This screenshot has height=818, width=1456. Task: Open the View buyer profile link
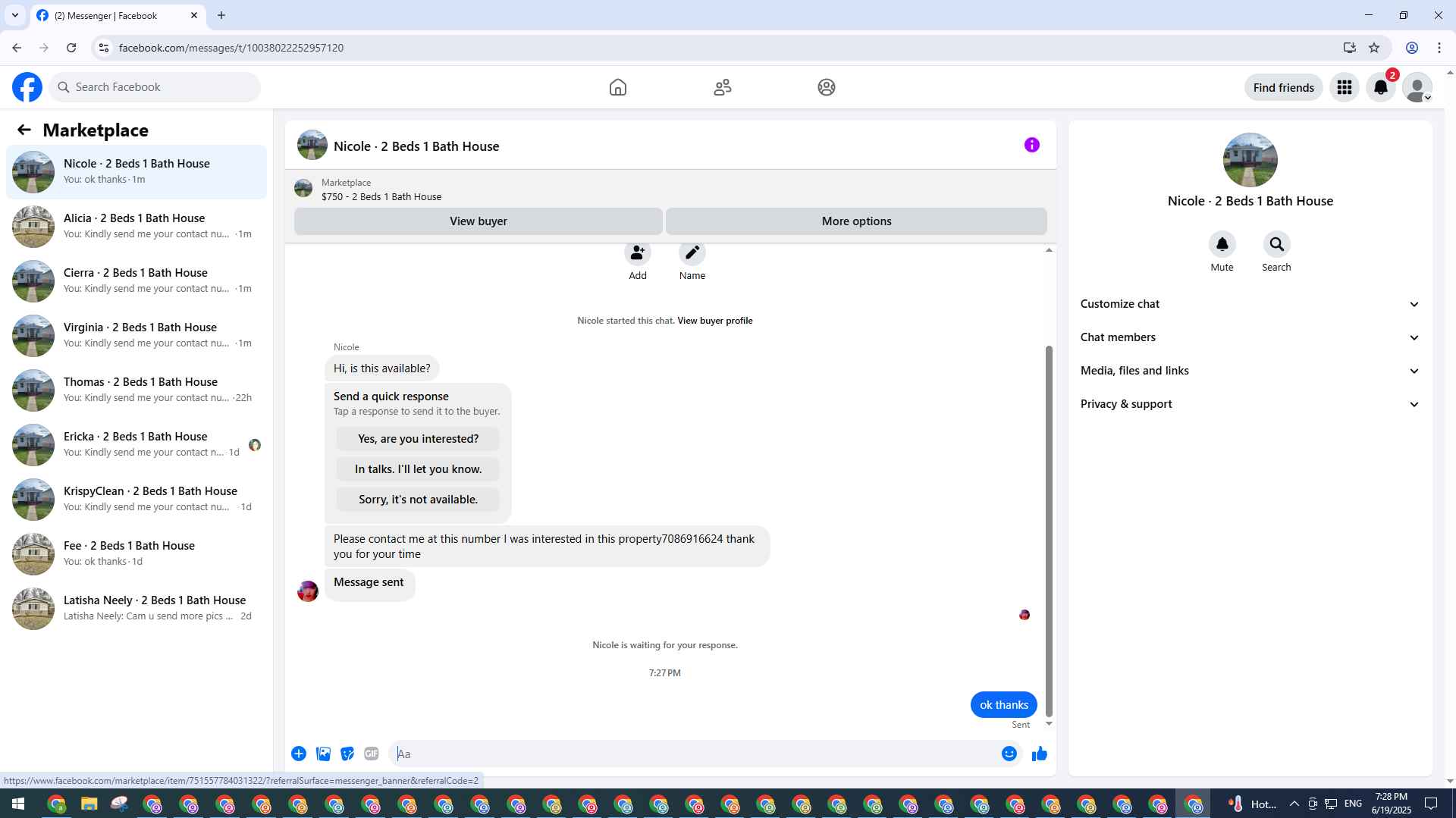[x=715, y=321]
